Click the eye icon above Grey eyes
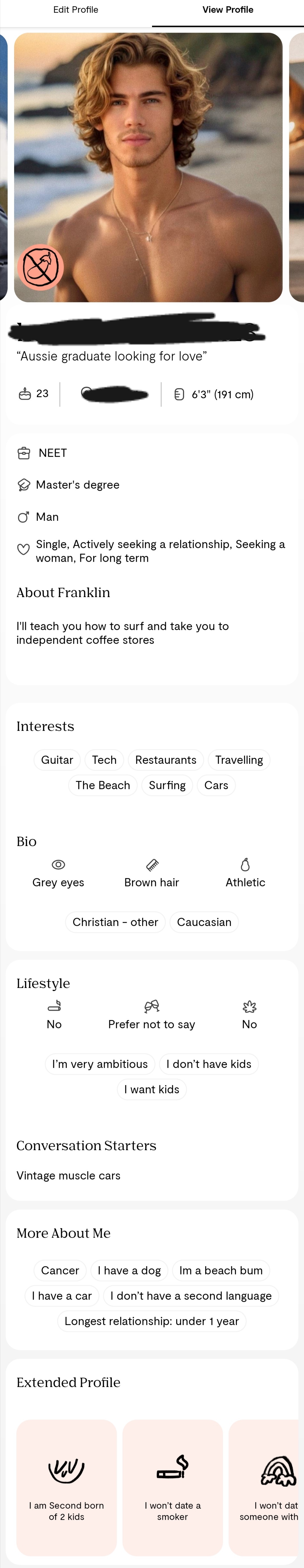The width and height of the screenshot is (304, 1568). click(58, 864)
